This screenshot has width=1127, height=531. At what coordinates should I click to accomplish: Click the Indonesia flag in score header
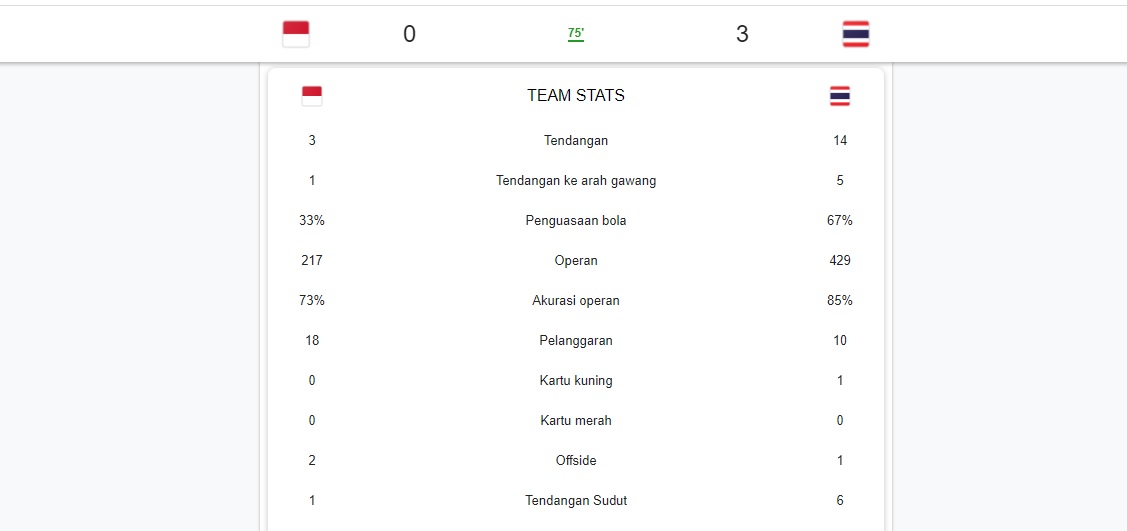pyautogui.click(x=296, y=34)
